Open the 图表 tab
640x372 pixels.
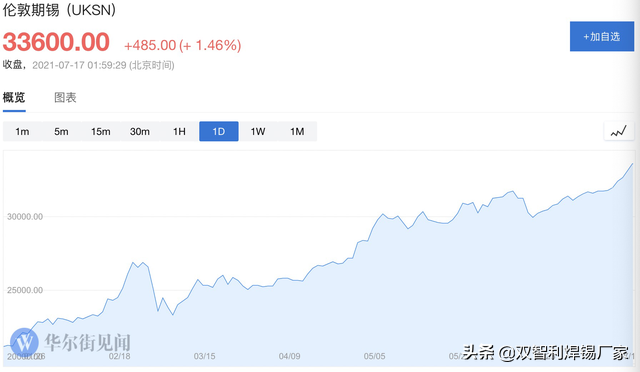click(65, 97)
